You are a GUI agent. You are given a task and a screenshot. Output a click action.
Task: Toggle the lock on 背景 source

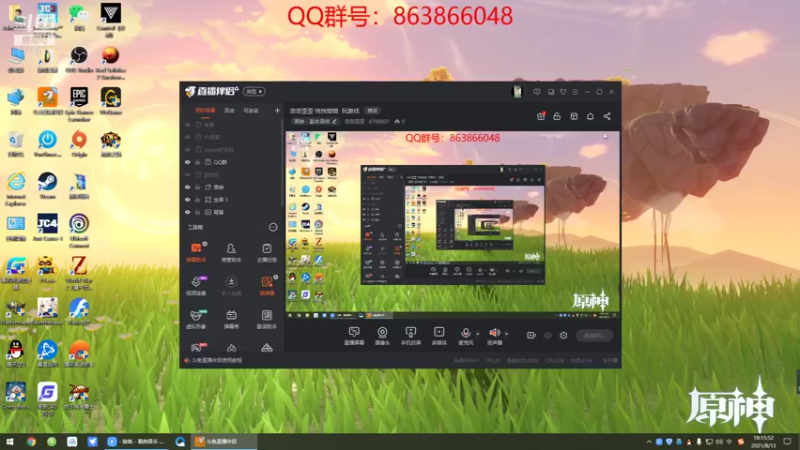(x=197, y=212)
